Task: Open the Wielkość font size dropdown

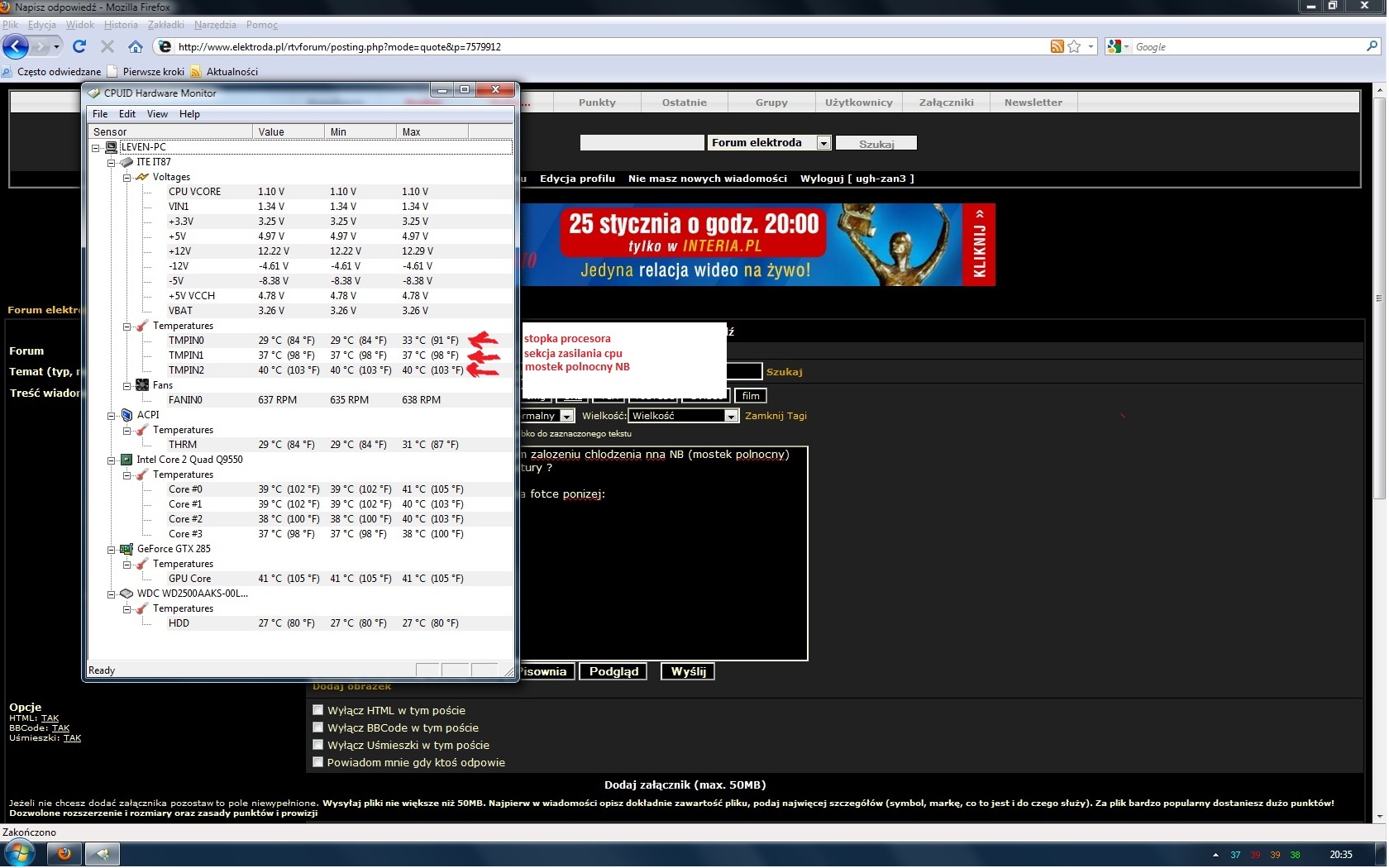Action: point(683,416)
